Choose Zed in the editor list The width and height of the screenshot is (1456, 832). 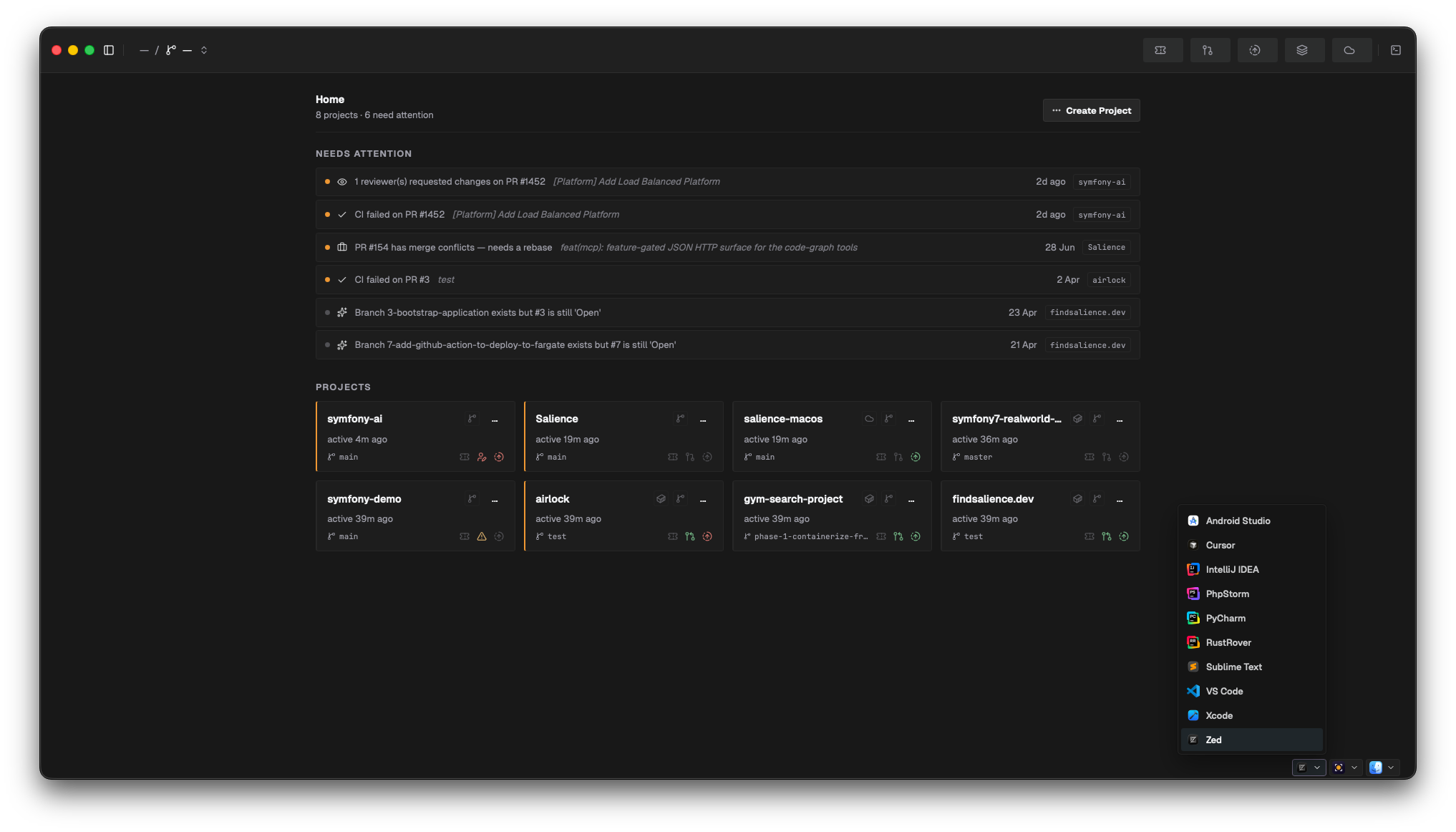click(1251, 740)
